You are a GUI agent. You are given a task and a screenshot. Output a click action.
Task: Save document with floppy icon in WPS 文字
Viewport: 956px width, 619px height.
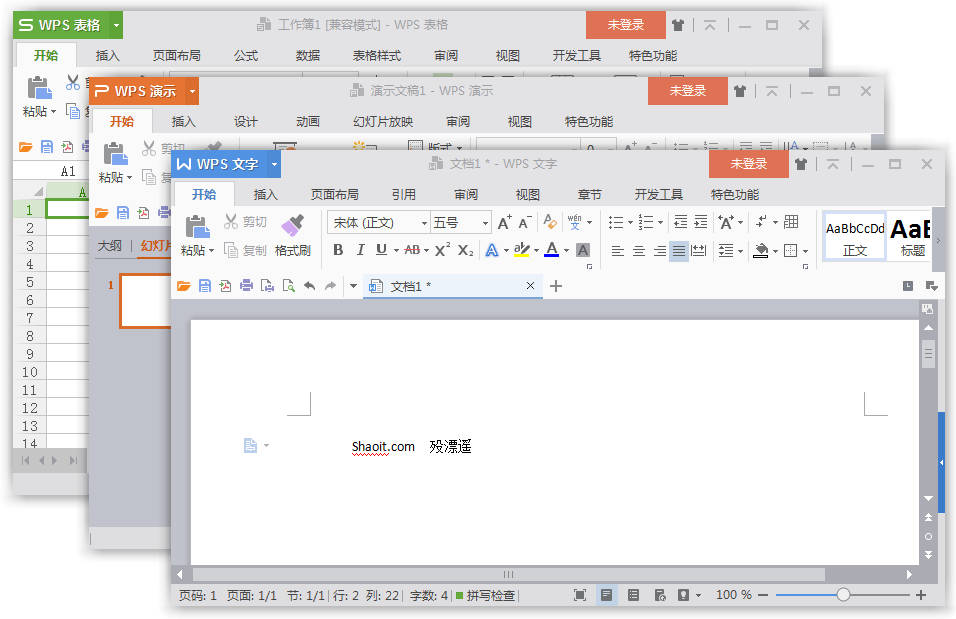coord(205,286)
